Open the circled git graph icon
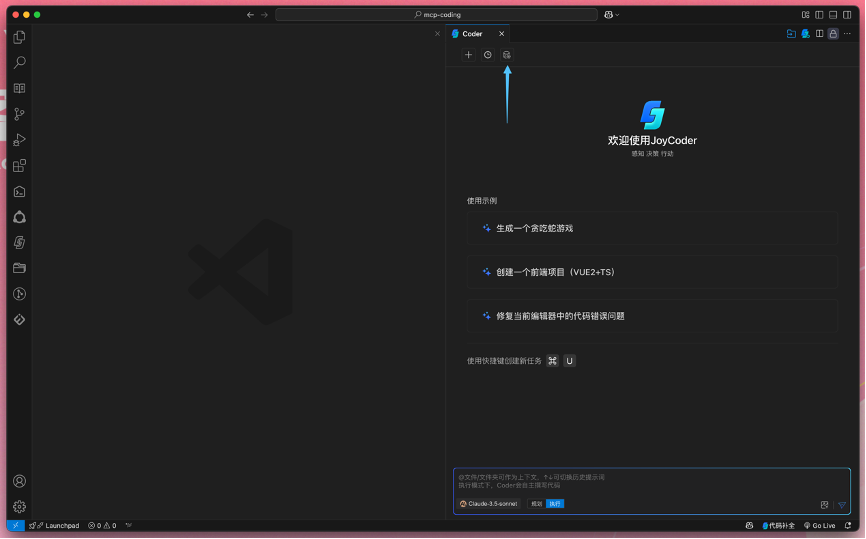Viewport: 866px width, 539px height. point(19,294)
